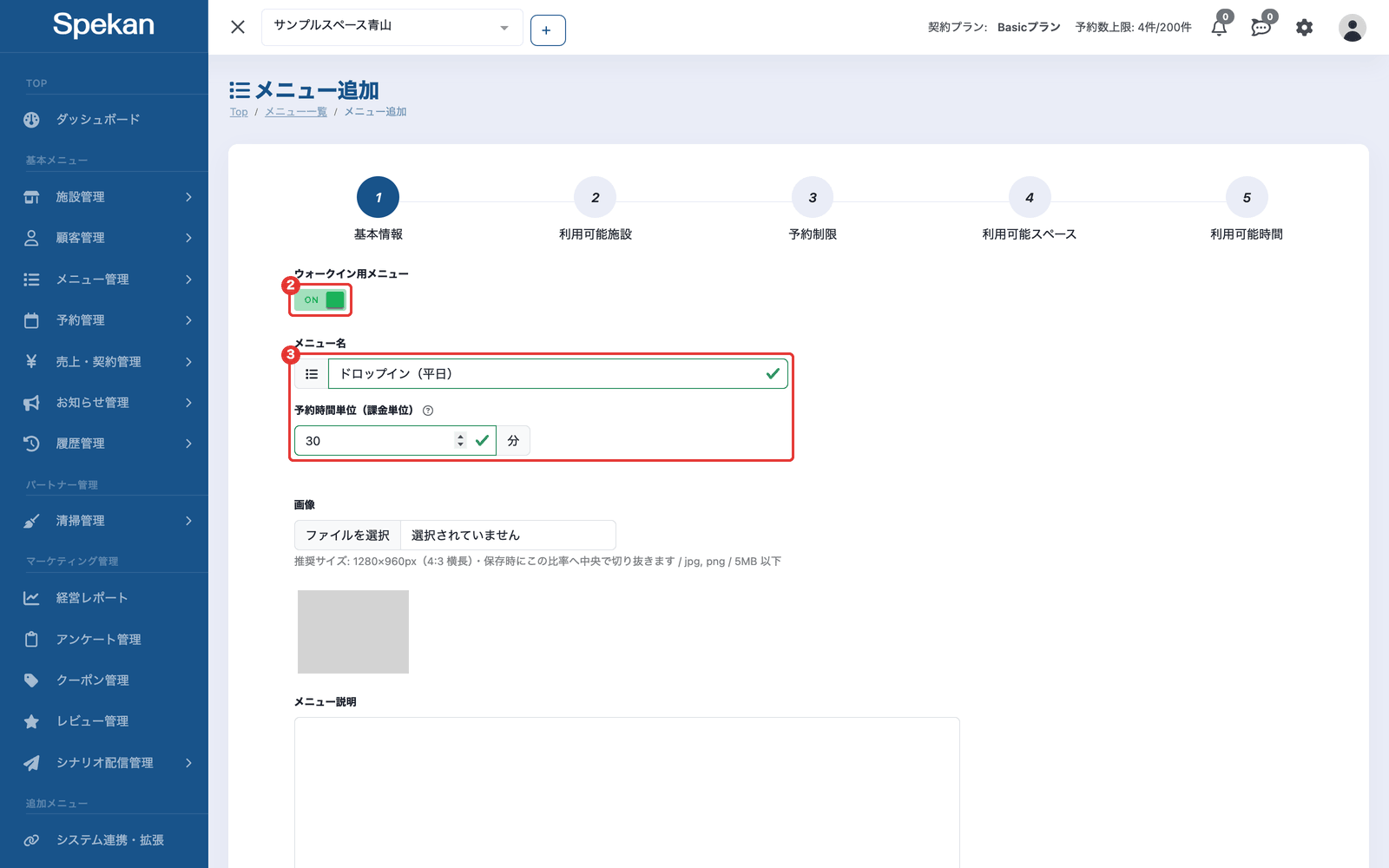Toggle the ウォークイン用メニュー ON switch
1389x868 pixels.
coord(320,300)
